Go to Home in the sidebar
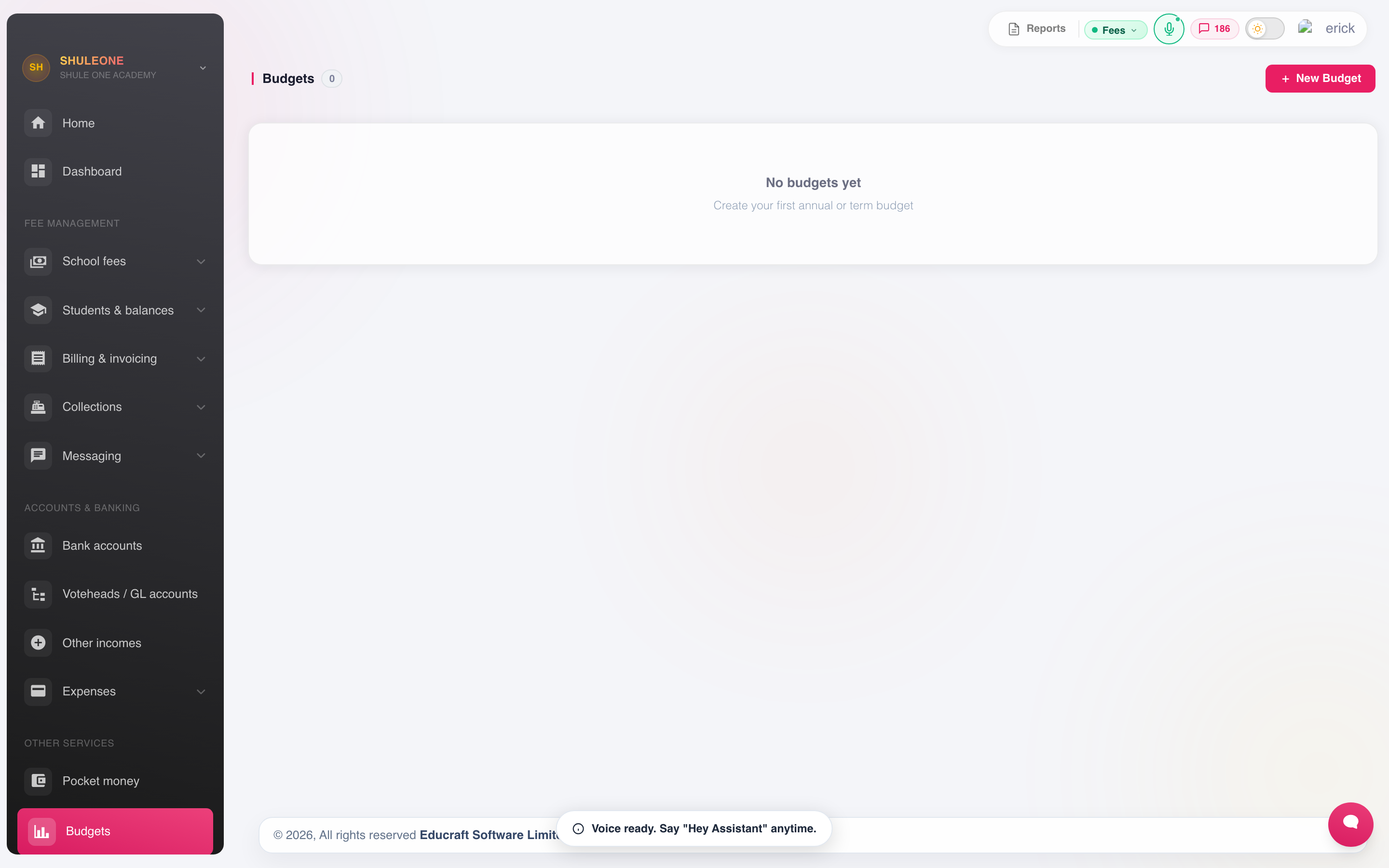Viewport: 1389px width, 868px height. coord(115,123)
